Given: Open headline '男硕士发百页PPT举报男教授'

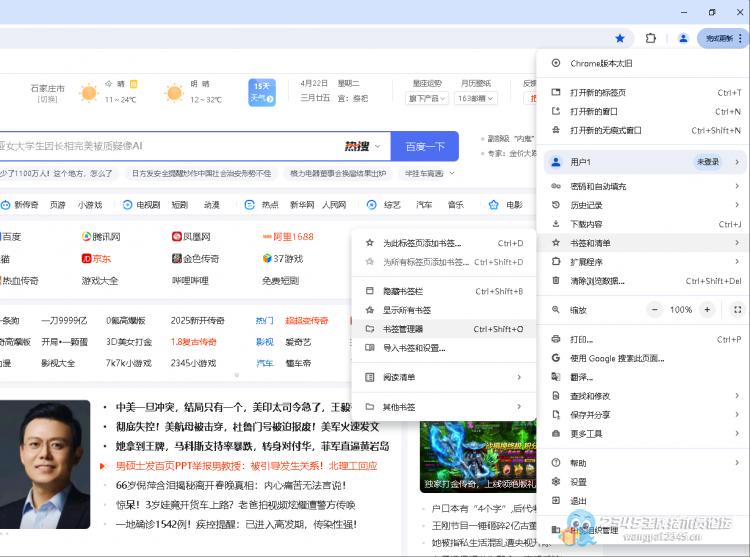Looking at the screenshot, I should coord(246,466).
